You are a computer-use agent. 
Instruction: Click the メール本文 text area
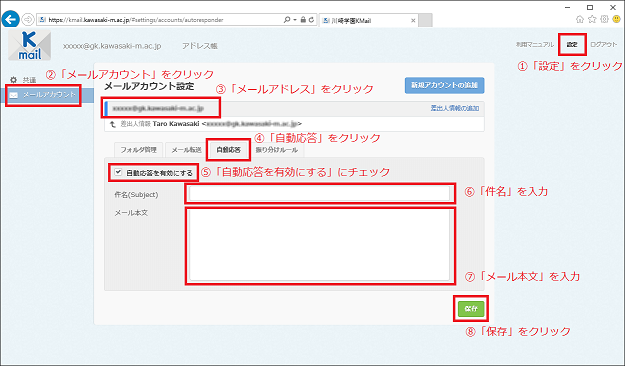tap(320, 245)
